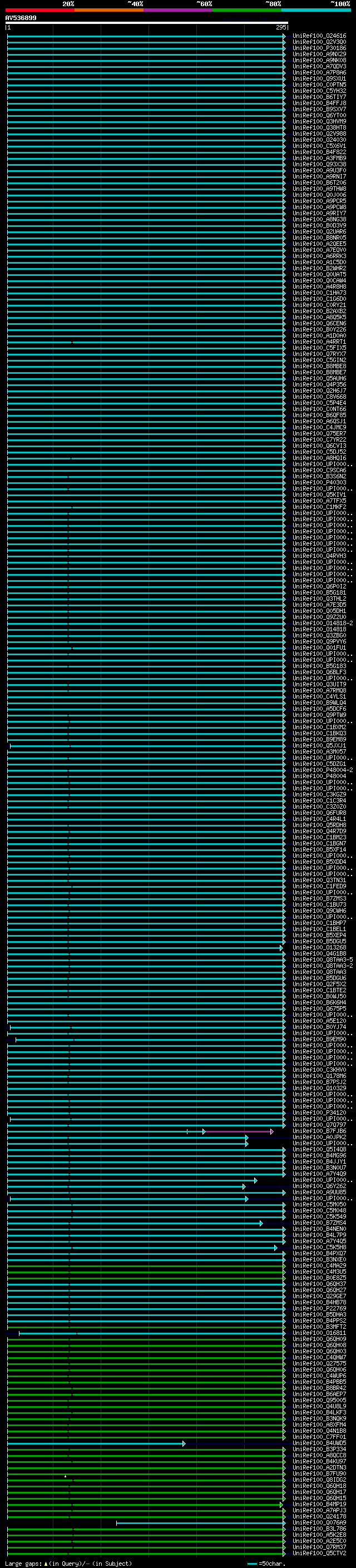
Task: Select label UniRef100_C5K5H8
Action: click(319, 1247)
